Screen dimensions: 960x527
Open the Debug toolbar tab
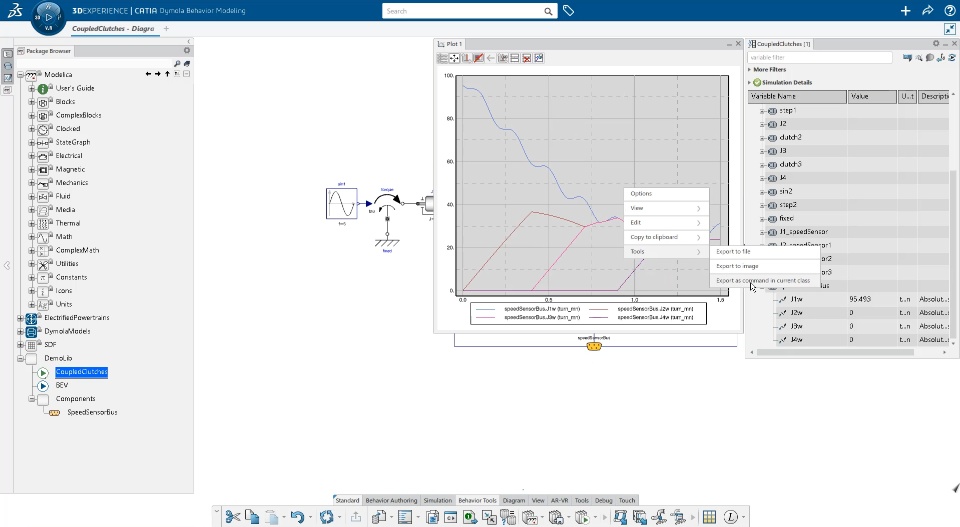(604, 500)
